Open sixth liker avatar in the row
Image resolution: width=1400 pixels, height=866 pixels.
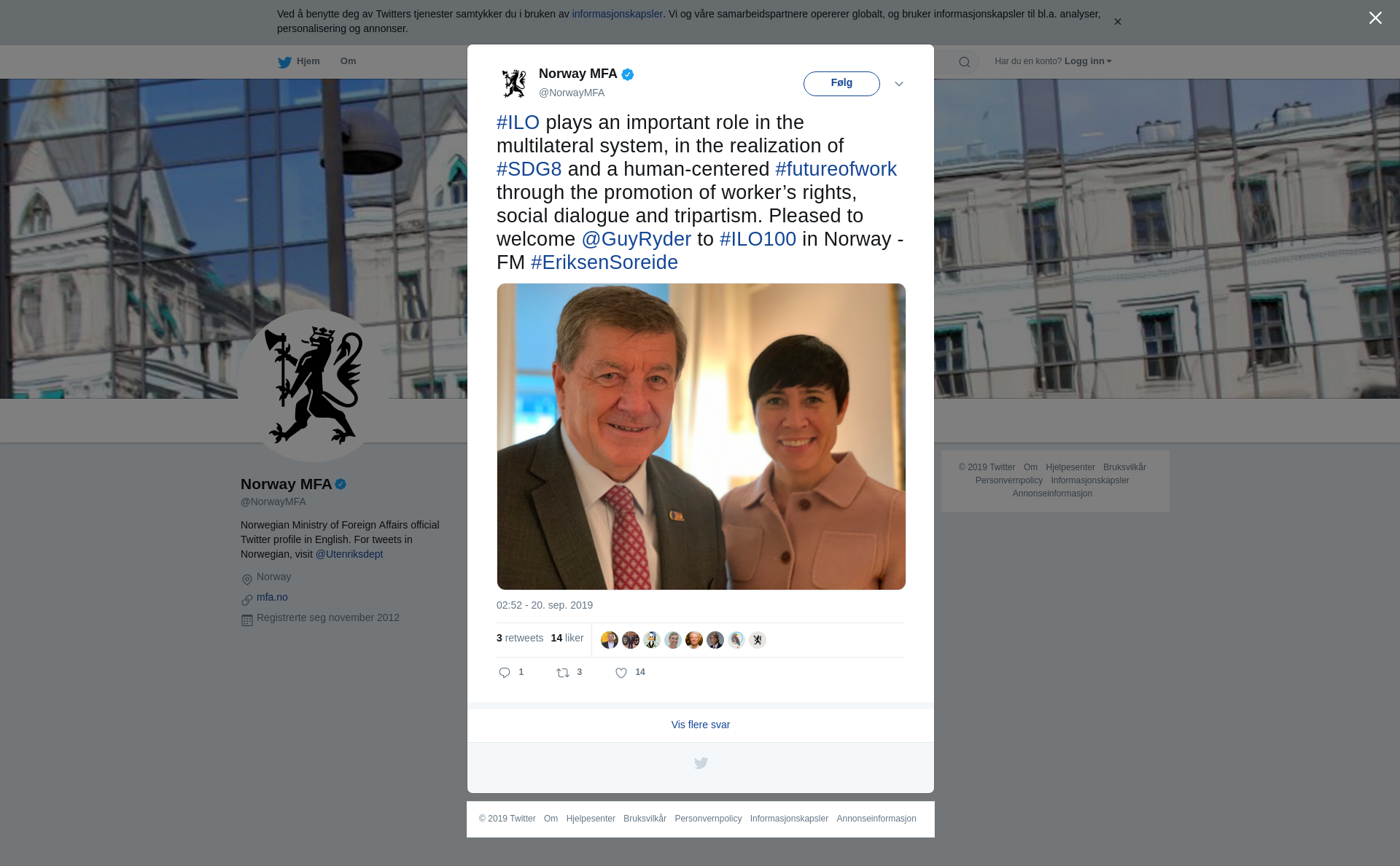715,640
